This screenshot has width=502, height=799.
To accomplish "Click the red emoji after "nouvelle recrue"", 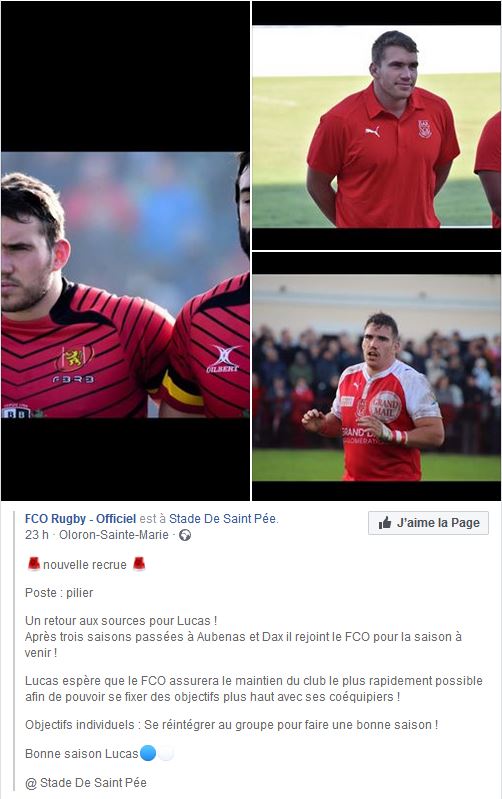I will (x=139, y=564).
